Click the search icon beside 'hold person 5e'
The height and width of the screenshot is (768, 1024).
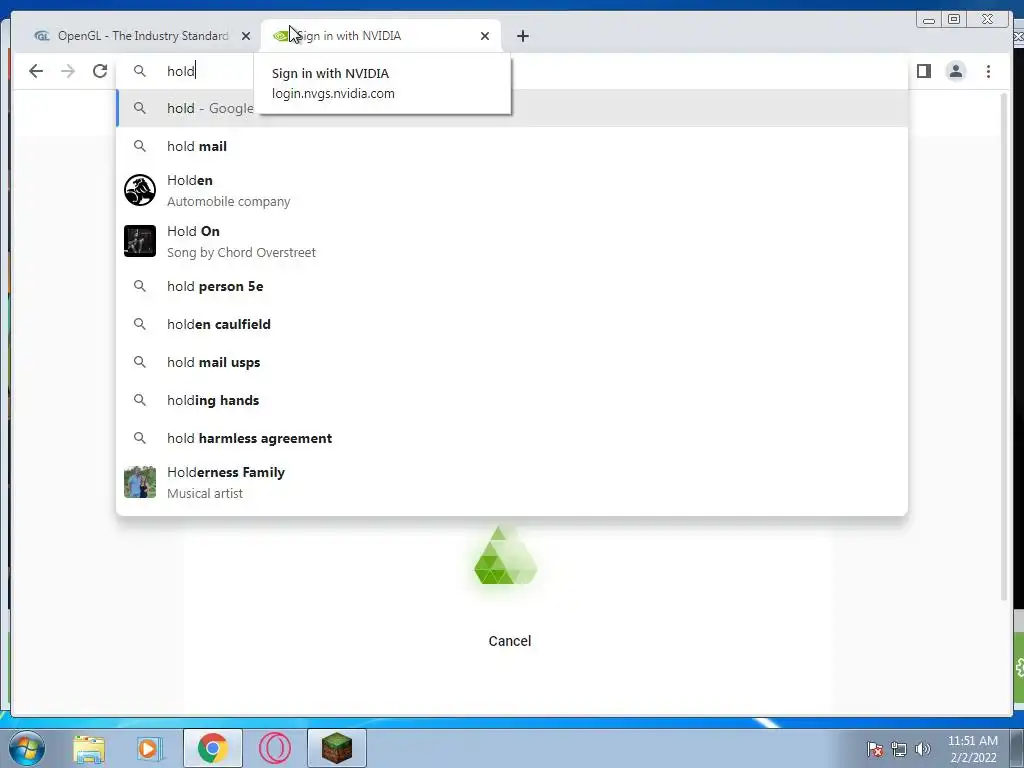click(x=140, y=286)
